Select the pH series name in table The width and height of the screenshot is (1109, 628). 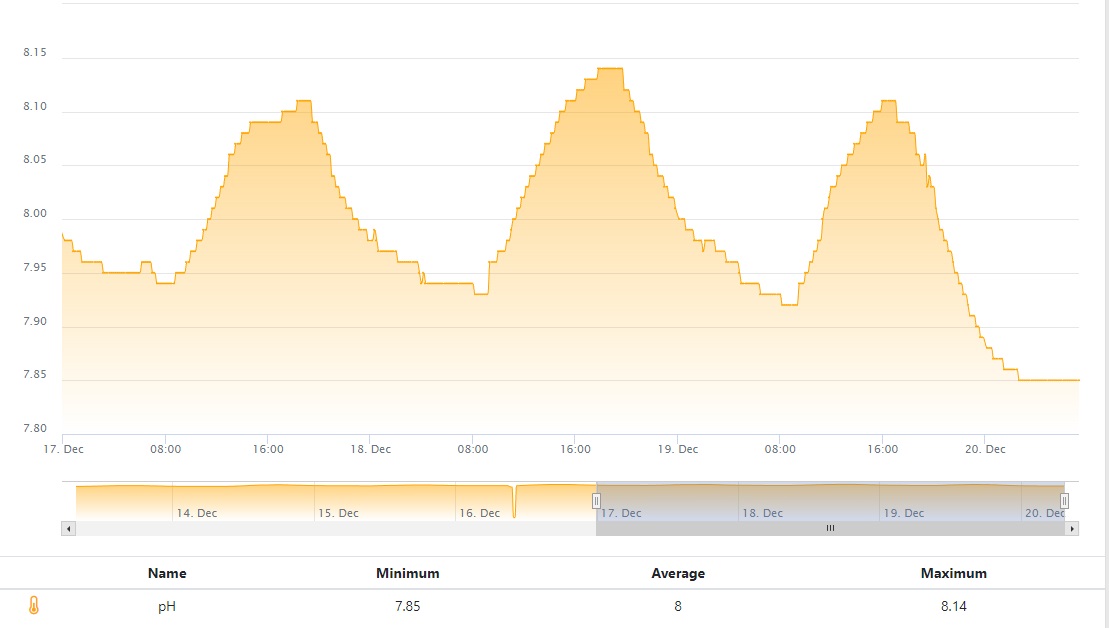tap(167, 606)
